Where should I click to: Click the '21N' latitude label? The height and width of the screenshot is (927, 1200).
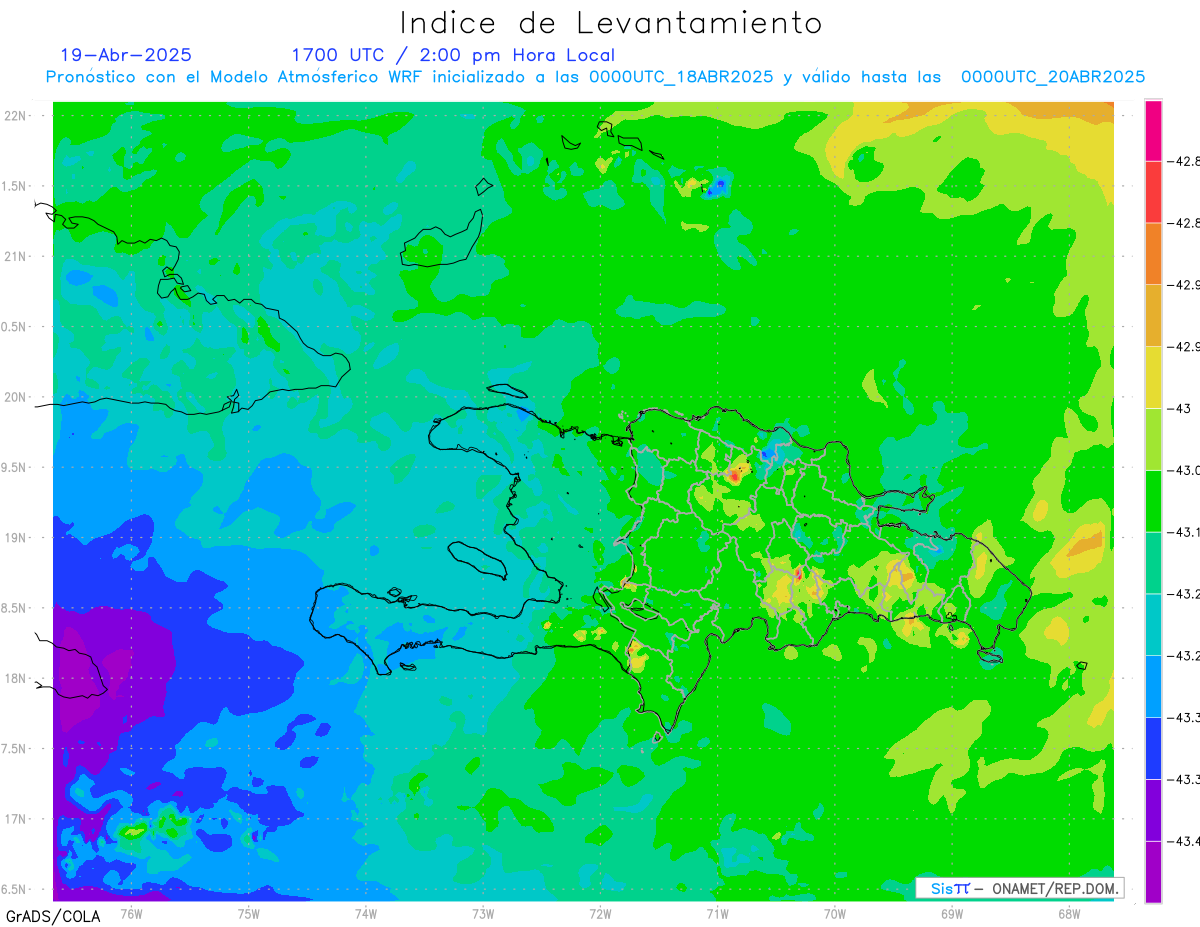pyautogui.click(x=17, y=257)
